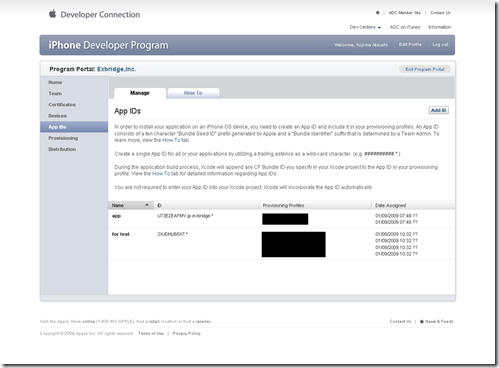Open the "online" Apple Store footer link
Viewport: 499px width, 368px height.
88,322
